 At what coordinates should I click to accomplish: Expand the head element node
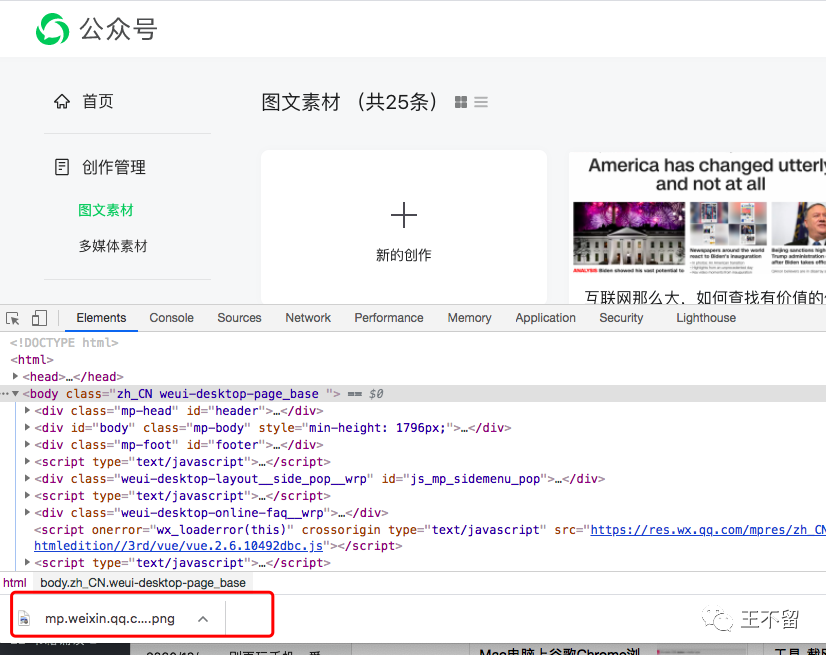[16, 377]
